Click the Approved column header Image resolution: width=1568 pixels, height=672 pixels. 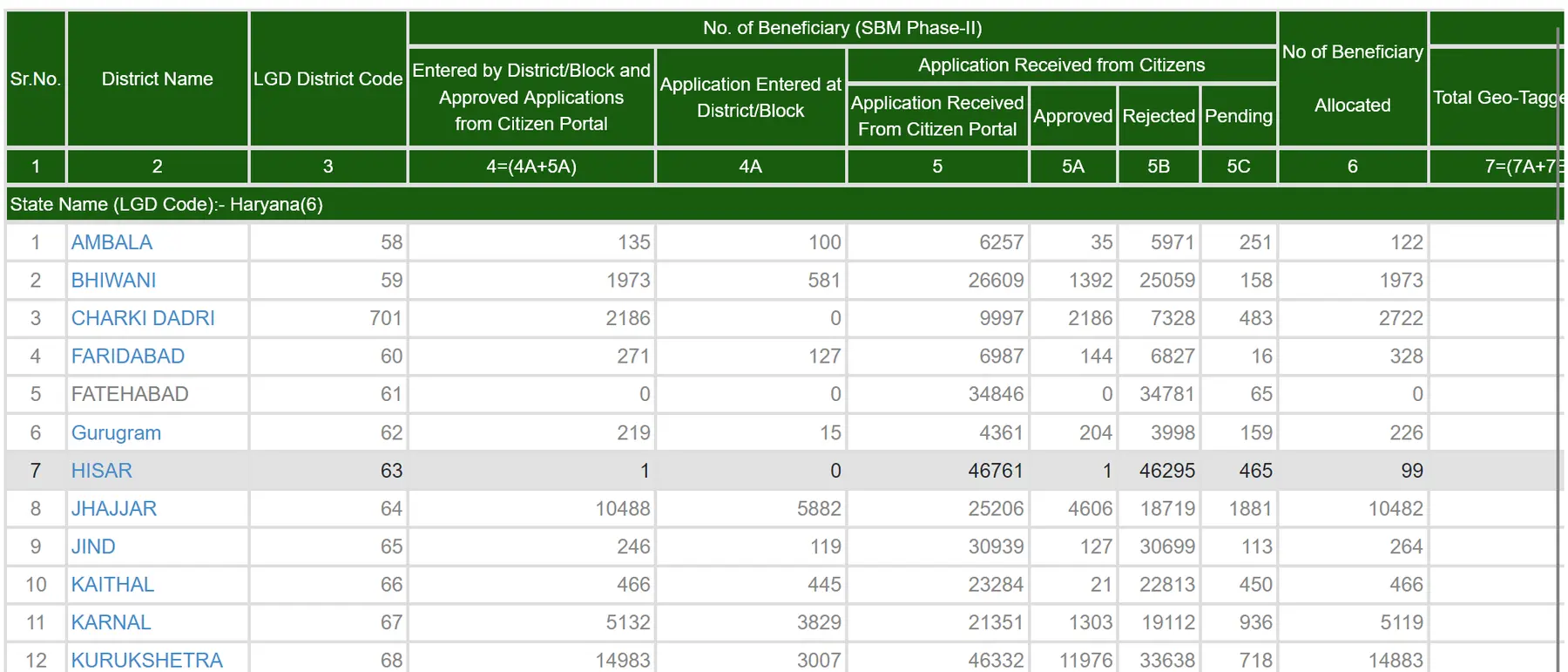click(x=1073, y=116)
